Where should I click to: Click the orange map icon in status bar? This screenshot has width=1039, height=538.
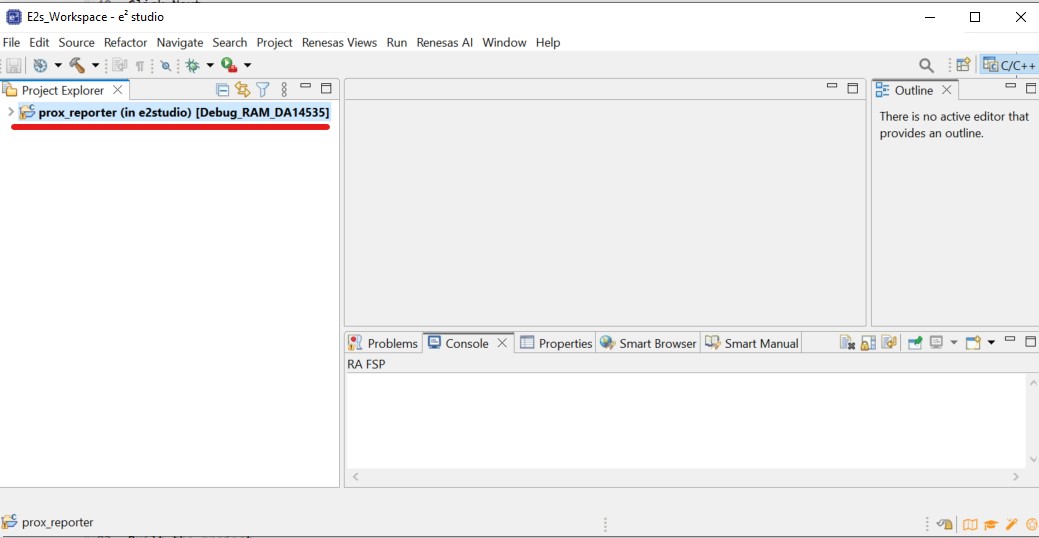pyautogui.click(x=970, y=525)
